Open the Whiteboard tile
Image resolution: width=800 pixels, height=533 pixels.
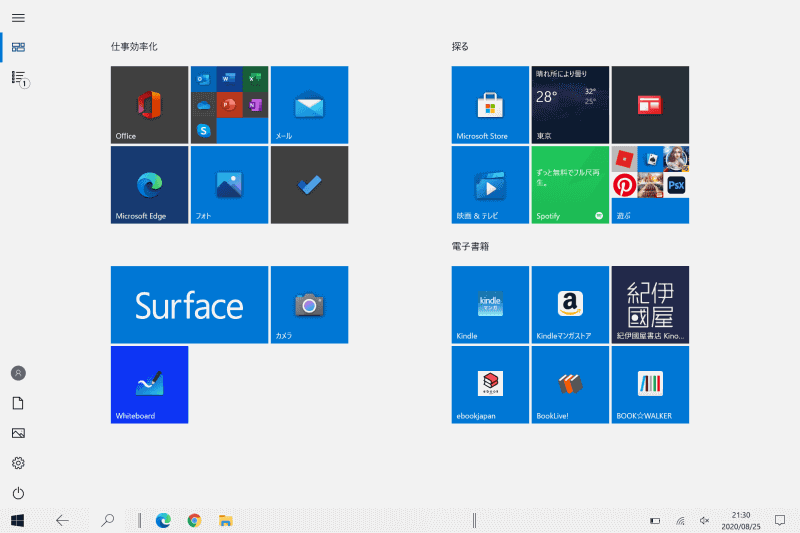[149, 385]
